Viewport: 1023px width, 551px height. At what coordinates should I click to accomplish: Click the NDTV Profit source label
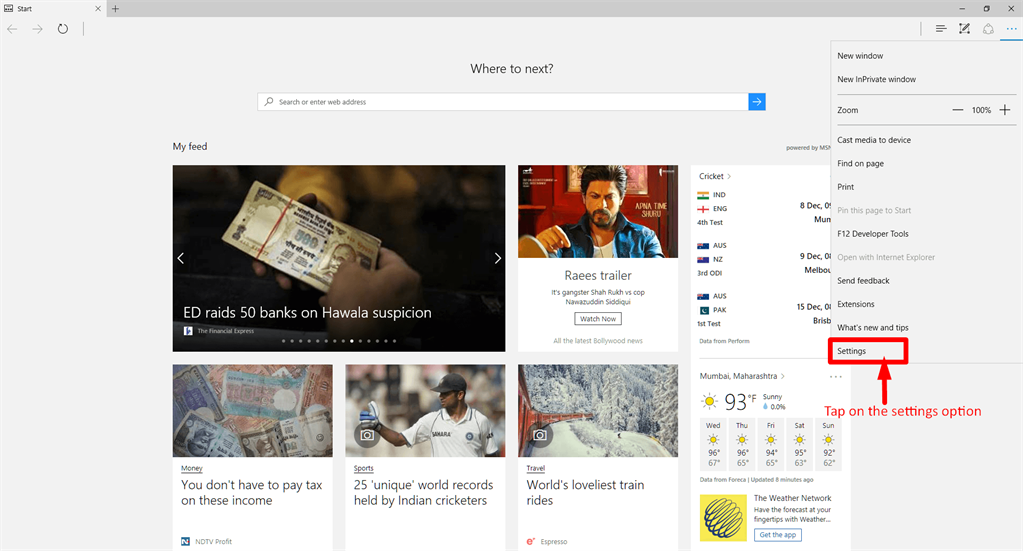(x=213, y=542)
